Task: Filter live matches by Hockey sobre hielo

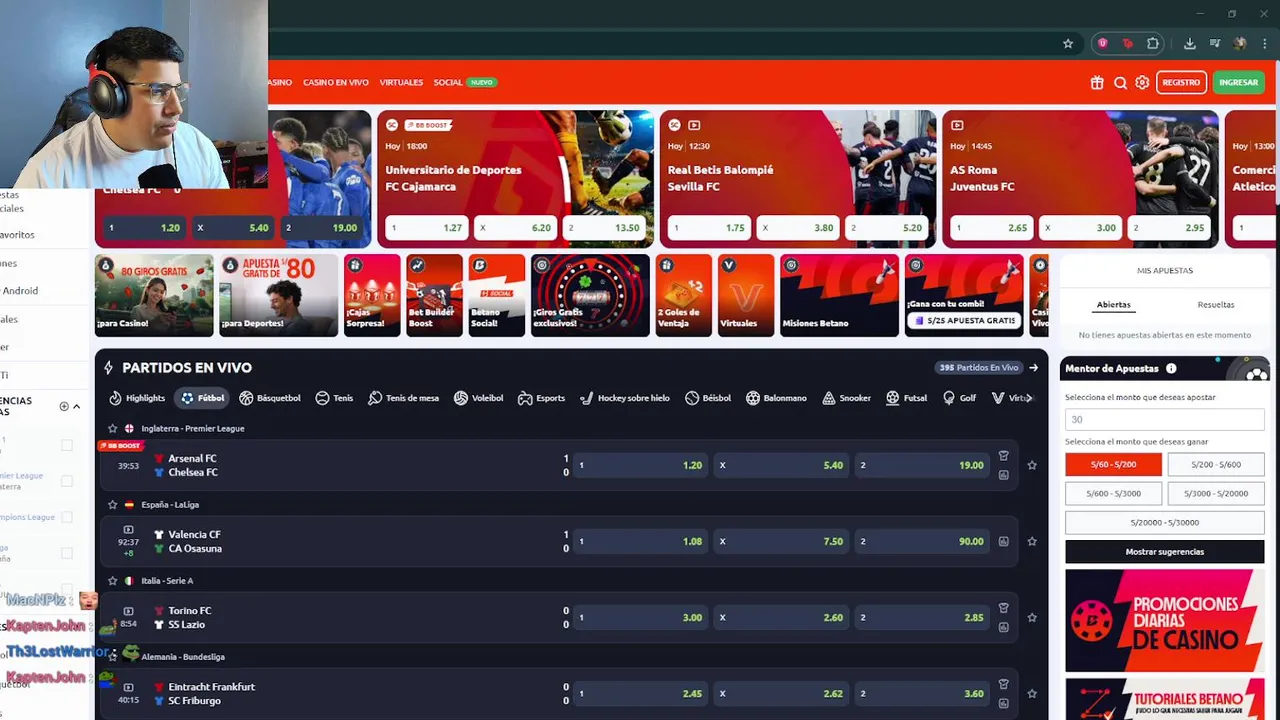Action: click(625, 398)
